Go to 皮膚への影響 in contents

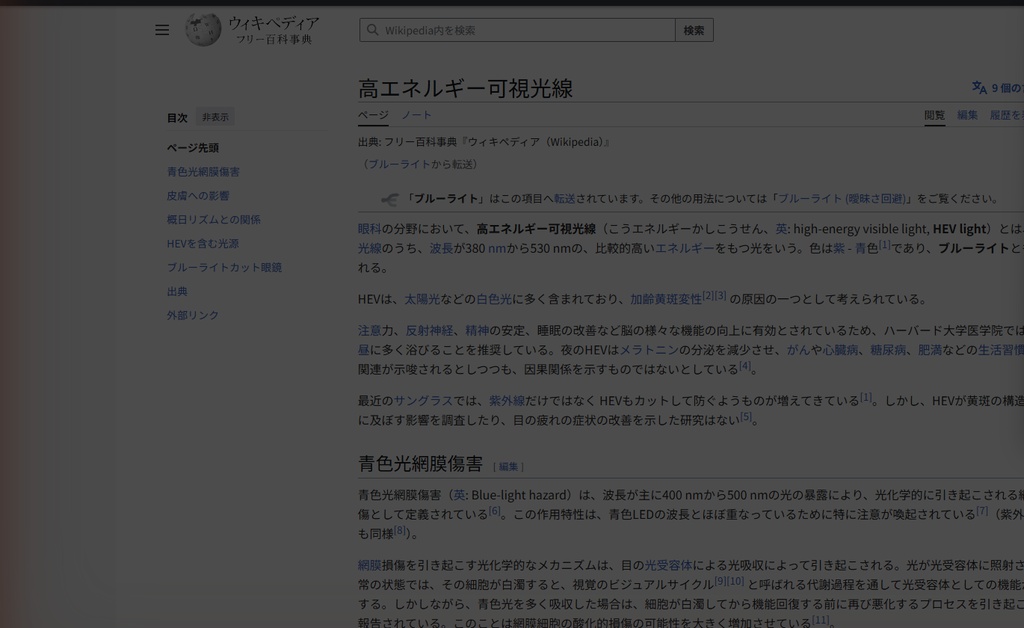[x=198, y=195]
